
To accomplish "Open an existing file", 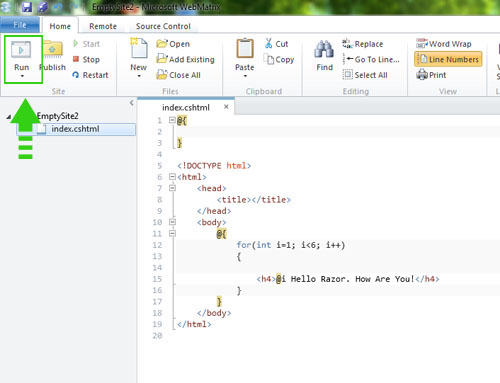I will pyautogui.click(x=173, y=44).
